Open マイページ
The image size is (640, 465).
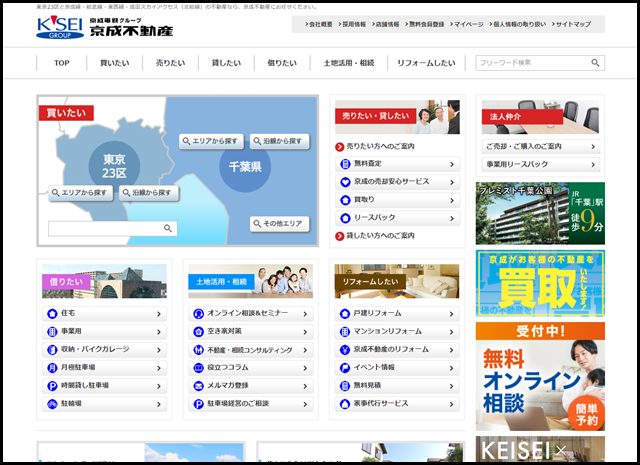point(467,24)
